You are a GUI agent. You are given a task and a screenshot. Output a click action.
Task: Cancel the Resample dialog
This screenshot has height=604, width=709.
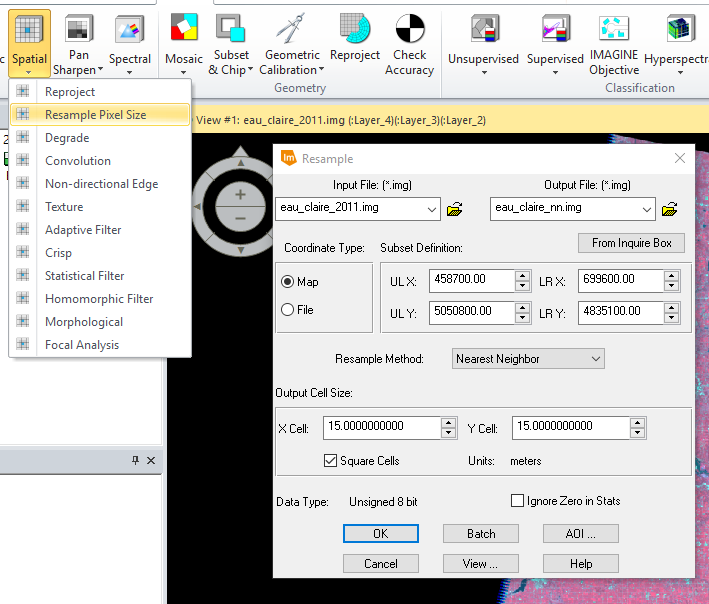381,564
